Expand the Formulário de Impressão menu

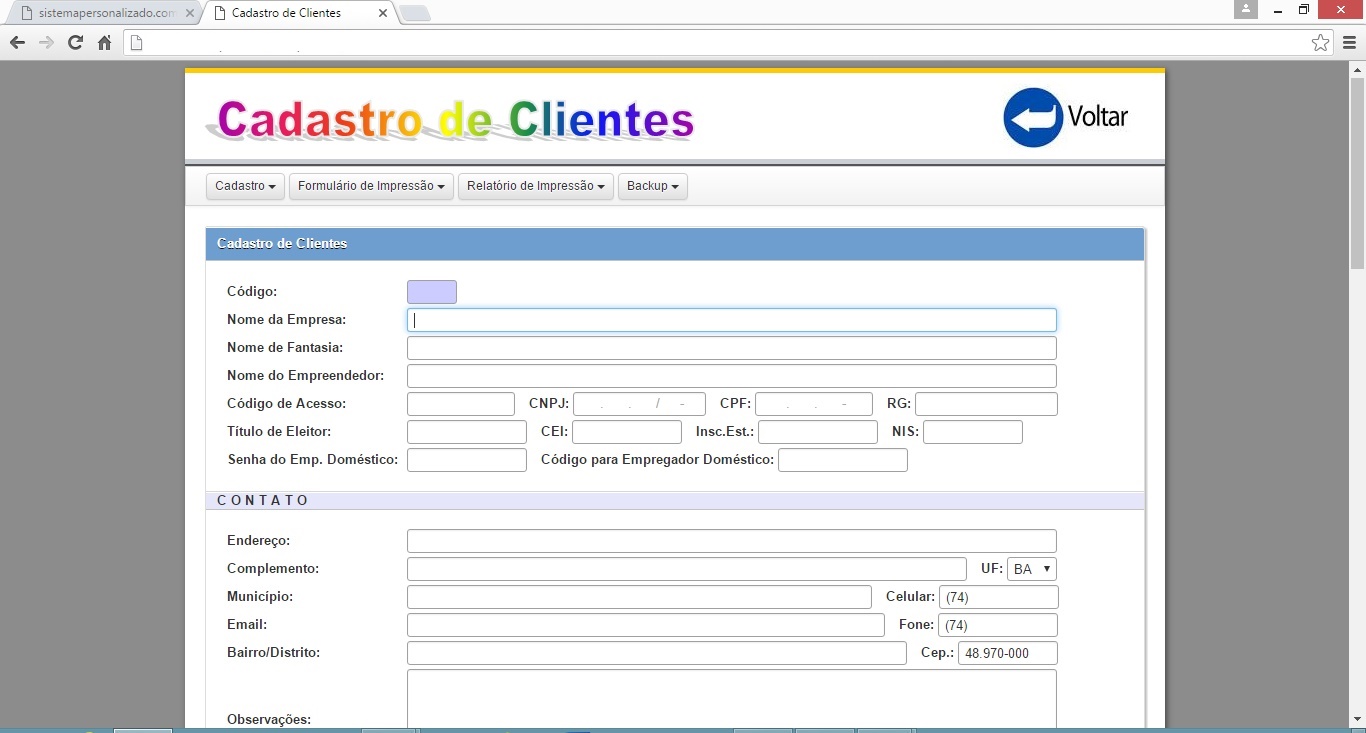(x=371, y=186)
